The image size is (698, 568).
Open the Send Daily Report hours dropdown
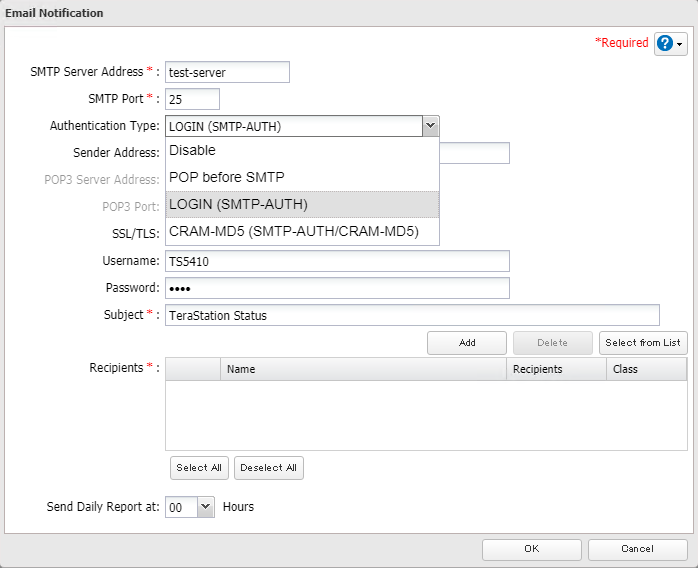click(206, 507)
